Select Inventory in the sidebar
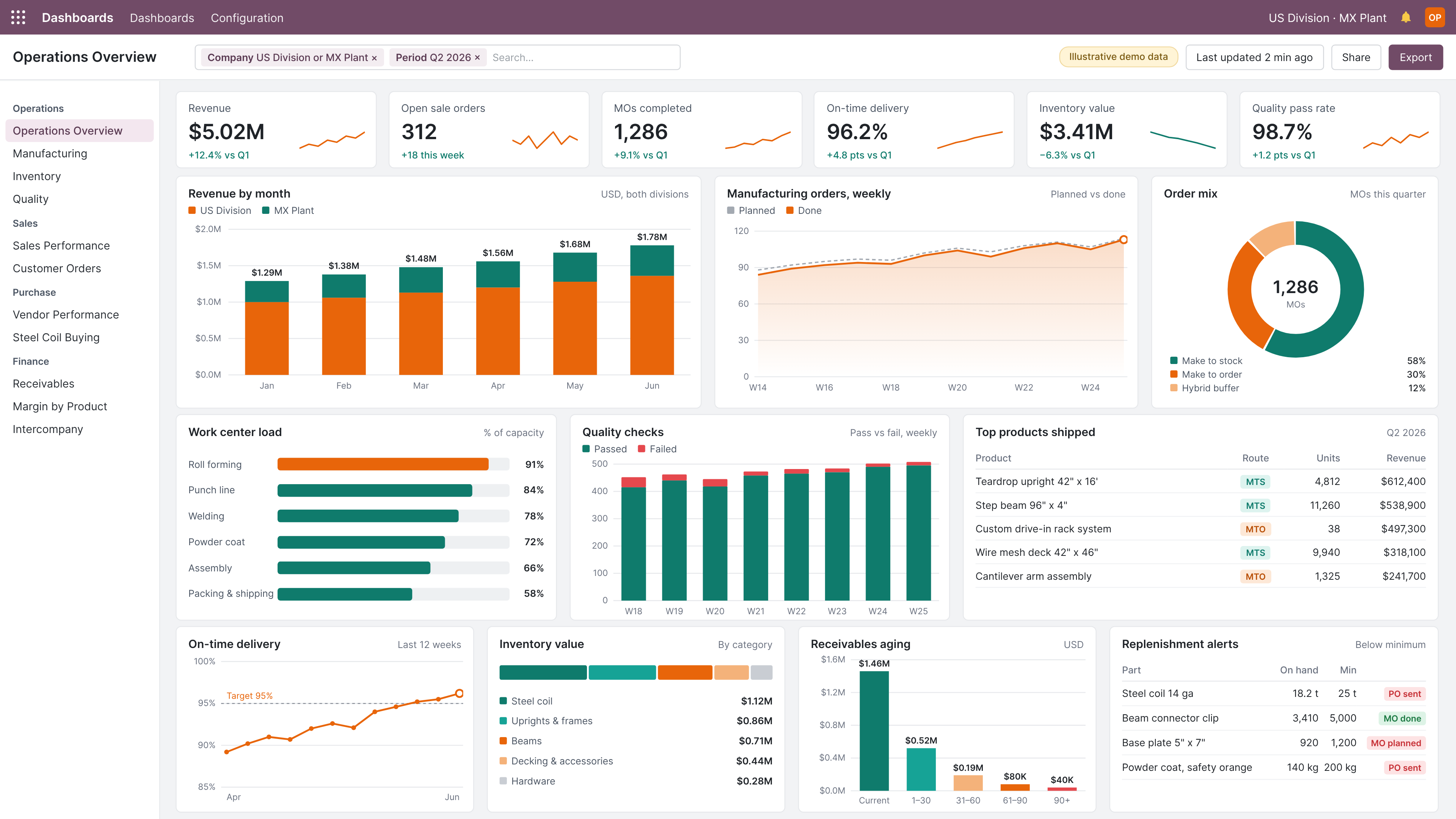 [x=79, y=176]
